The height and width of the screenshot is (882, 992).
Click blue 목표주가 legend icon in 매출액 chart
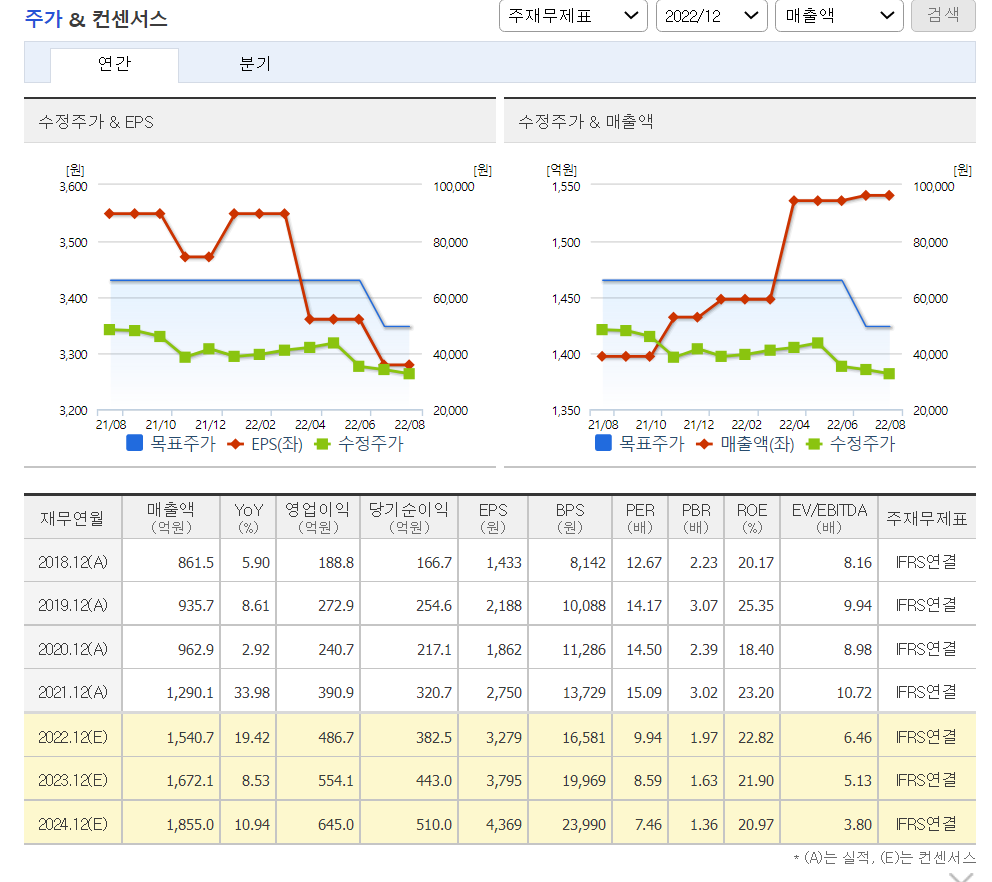603,443
